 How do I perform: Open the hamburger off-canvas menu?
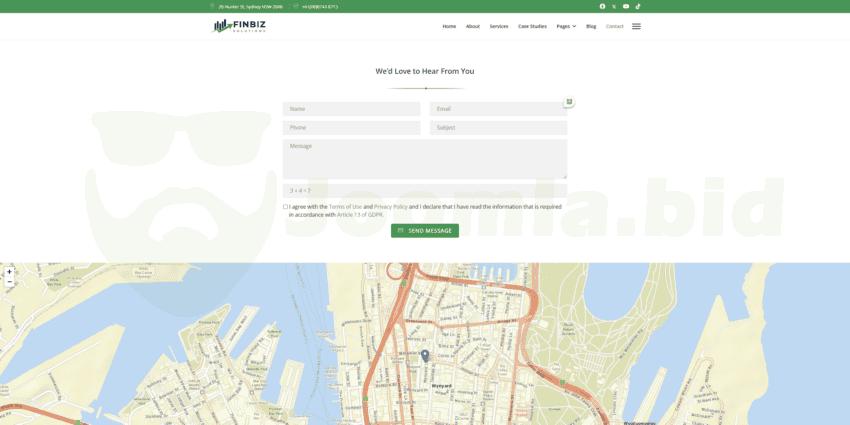point(636,26)
